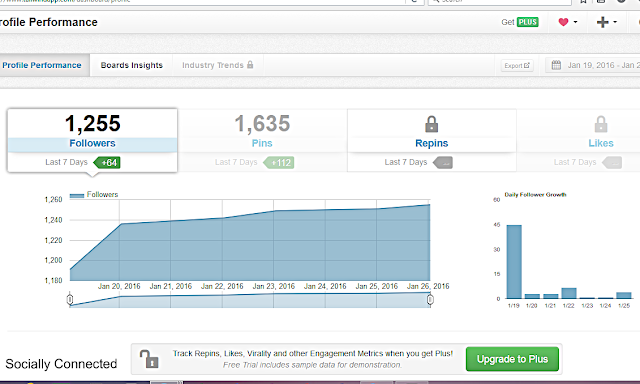Open the locked Industry Trends tab
Image resolution: width=640 pixels, height=384 pixels.
pyautogui.click(x=218, y=65)
